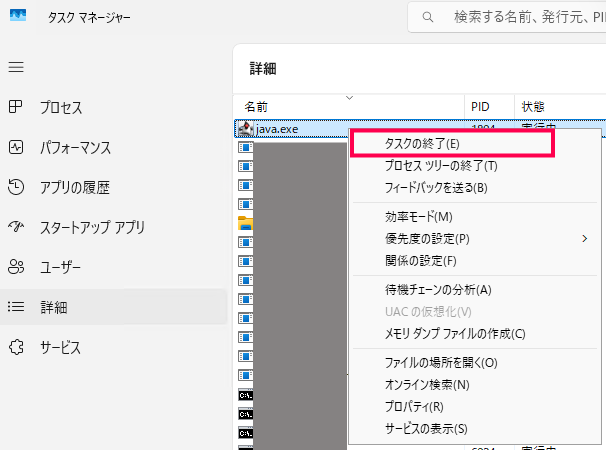This screenshot has width=606, height=450.
Task: Choose サービスの表示(S)
Action: [x=426, y=429]
